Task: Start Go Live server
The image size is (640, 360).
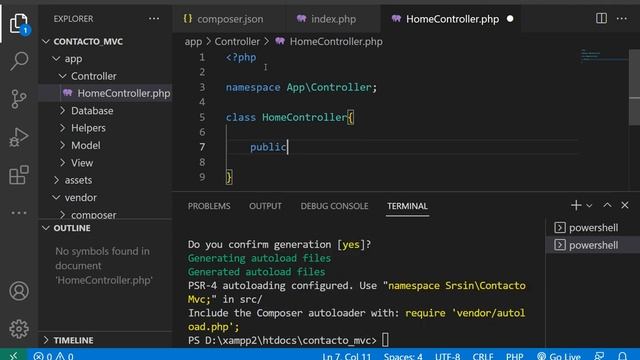Action: coord(559,356)
